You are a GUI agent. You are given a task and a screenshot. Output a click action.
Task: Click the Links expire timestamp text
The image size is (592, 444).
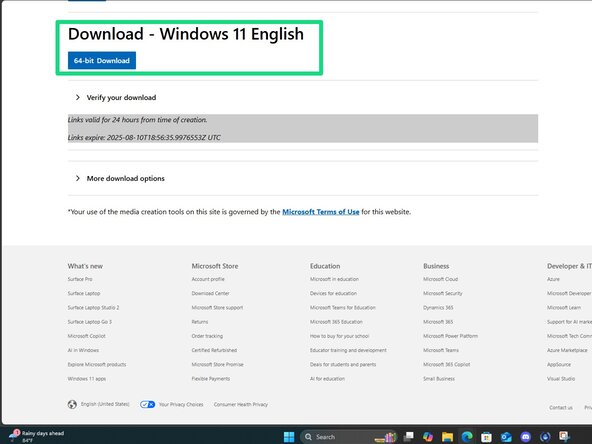[144, 137]
